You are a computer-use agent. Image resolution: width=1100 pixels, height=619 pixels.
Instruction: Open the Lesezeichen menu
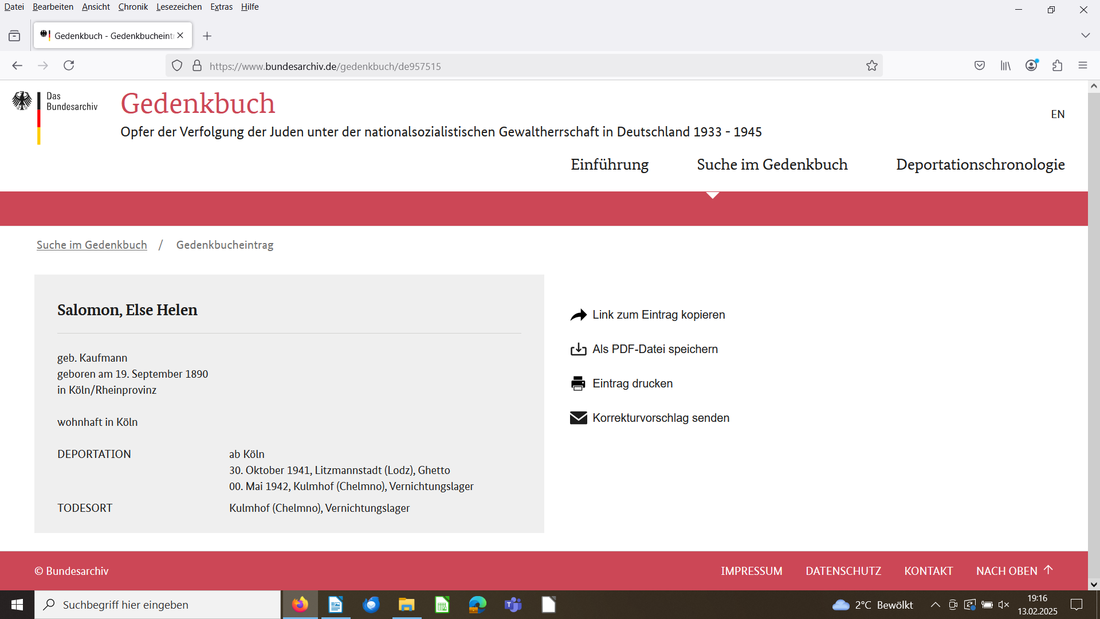pyautogui.click(x=179, y=7)
